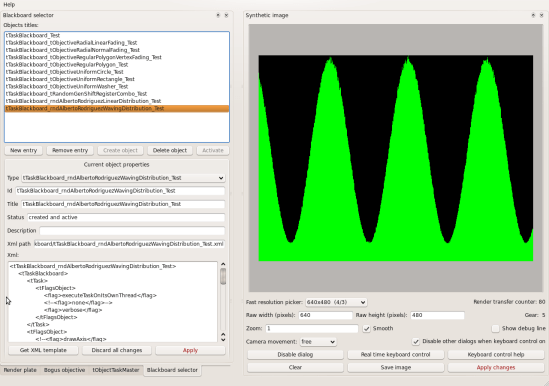Image resolution: width=549 pixels, height=386 pixels.
Task: Open Camera movement dropdown
Action: click(x=318, y=342)
